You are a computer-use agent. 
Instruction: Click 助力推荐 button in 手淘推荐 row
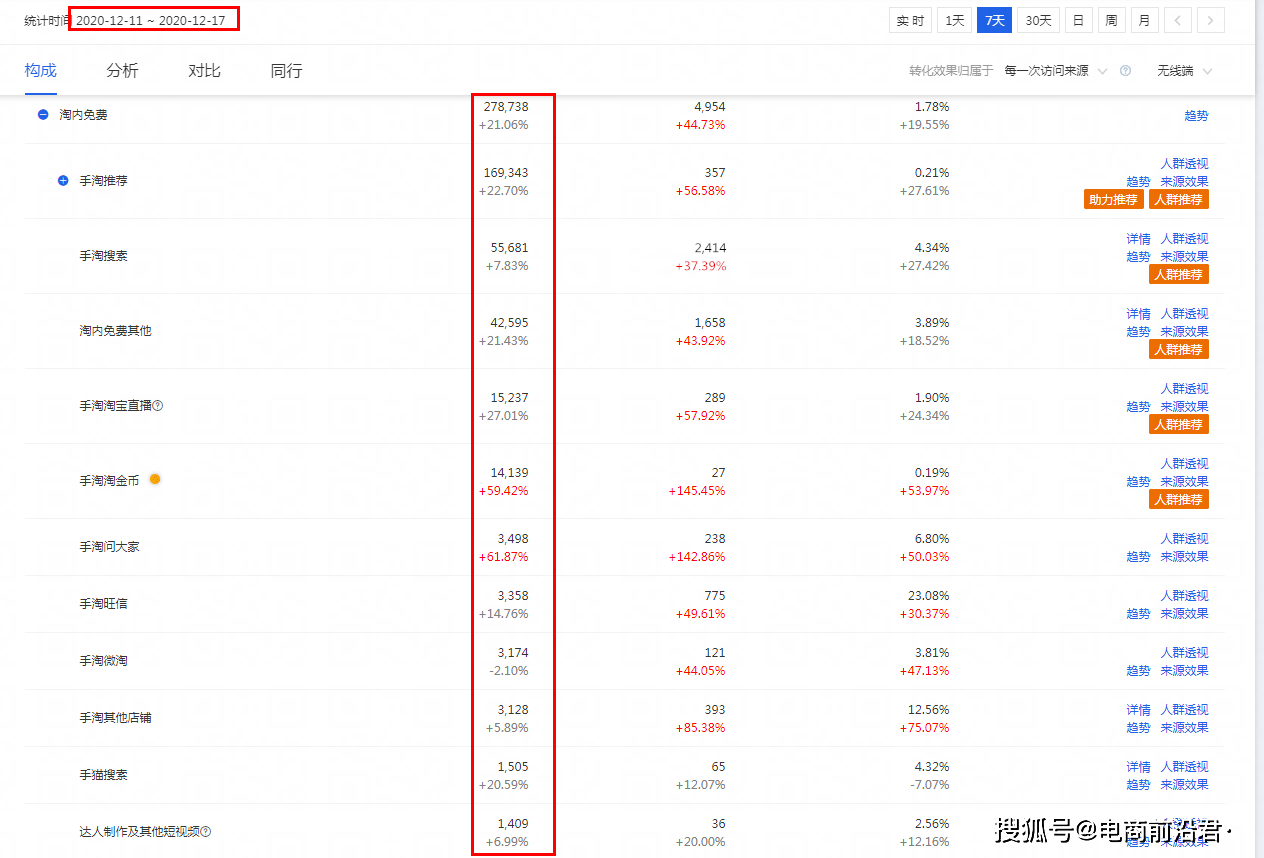tap(1113, 199)
